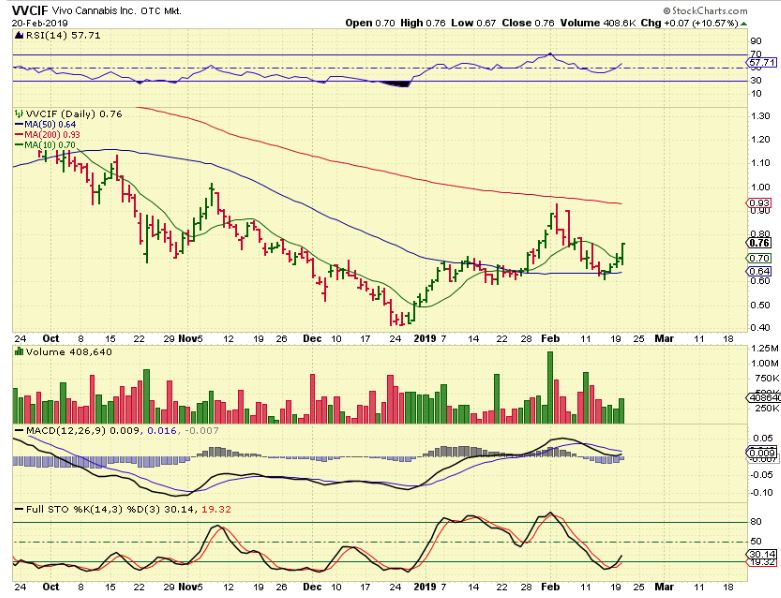Click the MA(200) 0.93 legend entry

pyautogui.click(x=52, y=135)
